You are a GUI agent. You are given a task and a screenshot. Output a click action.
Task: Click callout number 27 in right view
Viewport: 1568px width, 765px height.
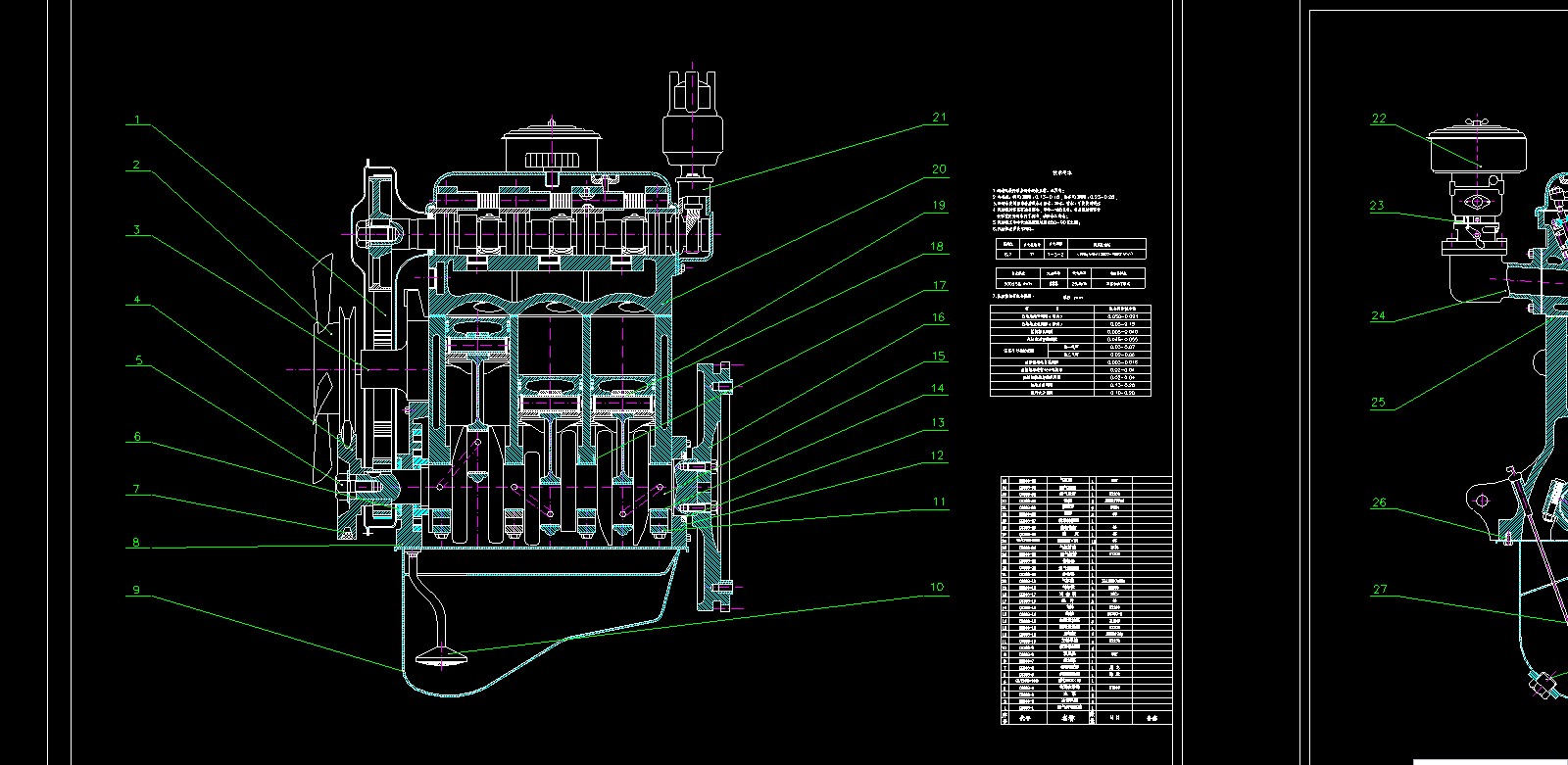click(1380, 590)
